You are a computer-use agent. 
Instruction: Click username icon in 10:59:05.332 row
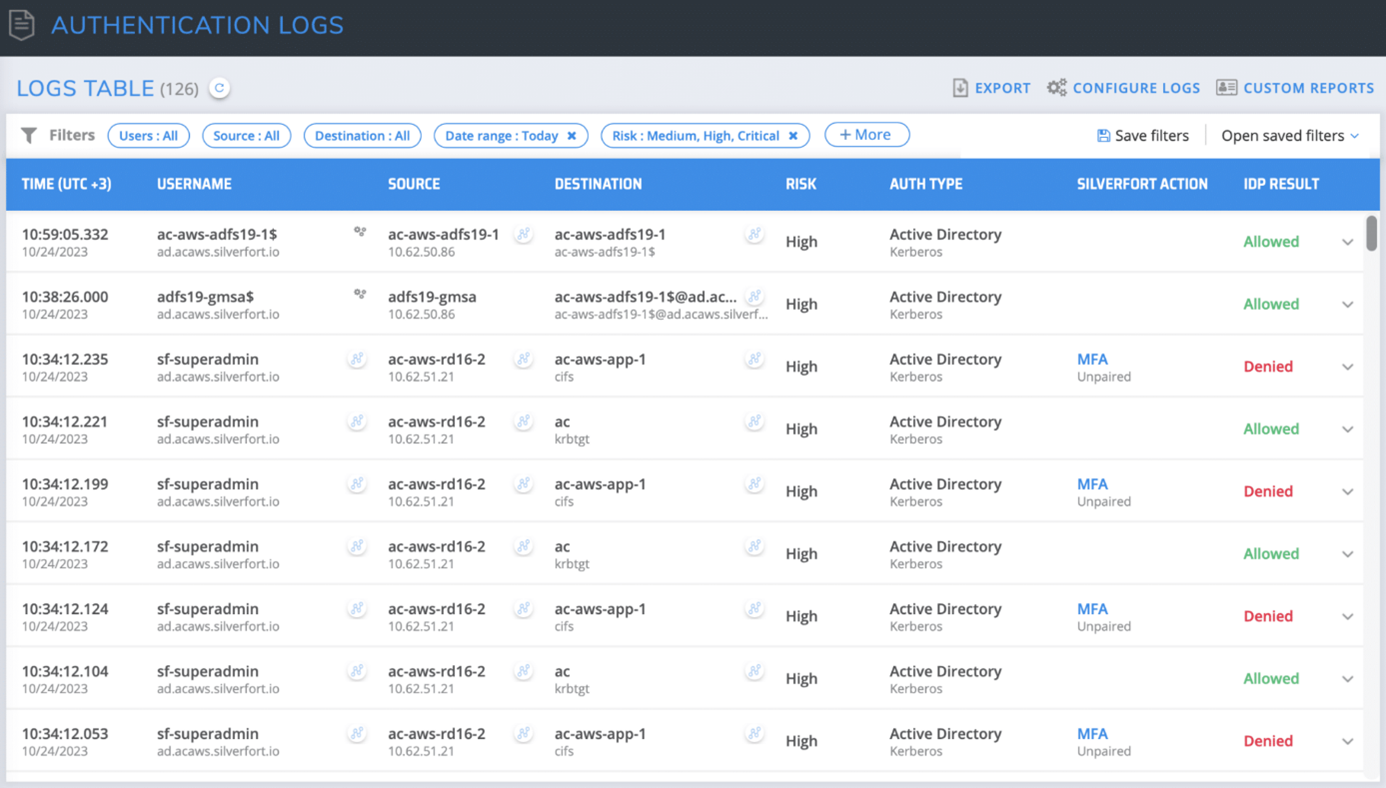[359, 232]
